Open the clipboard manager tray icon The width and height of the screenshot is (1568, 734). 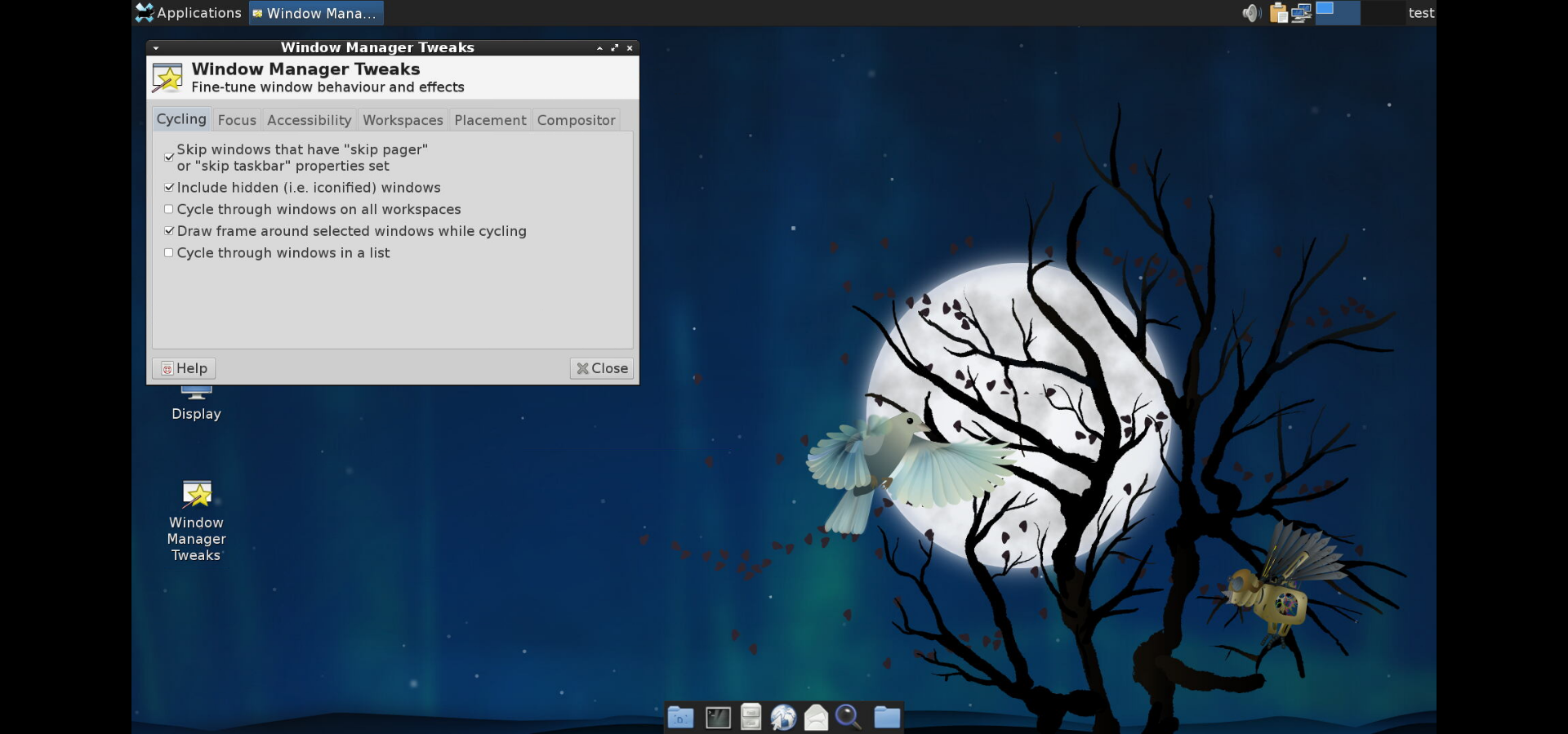[x=1278, y=13]
